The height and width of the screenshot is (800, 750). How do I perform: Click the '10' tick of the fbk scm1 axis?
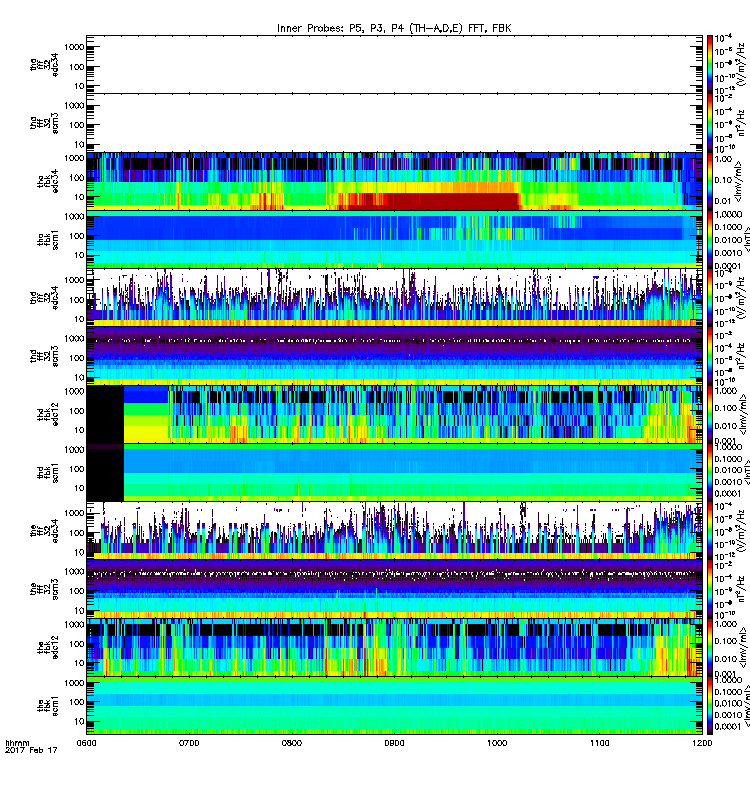pyautogui.click(x=79, y=721)
